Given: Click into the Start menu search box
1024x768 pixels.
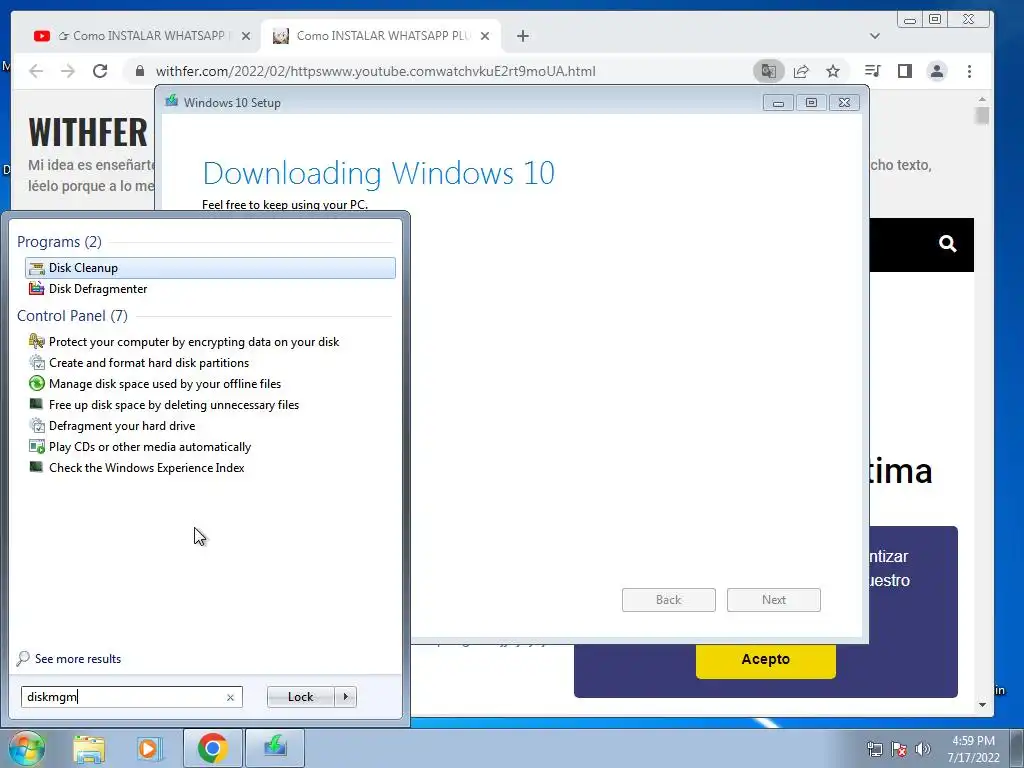Looking at the screenshot, I should pyautogui.click(x=123, y=697).
